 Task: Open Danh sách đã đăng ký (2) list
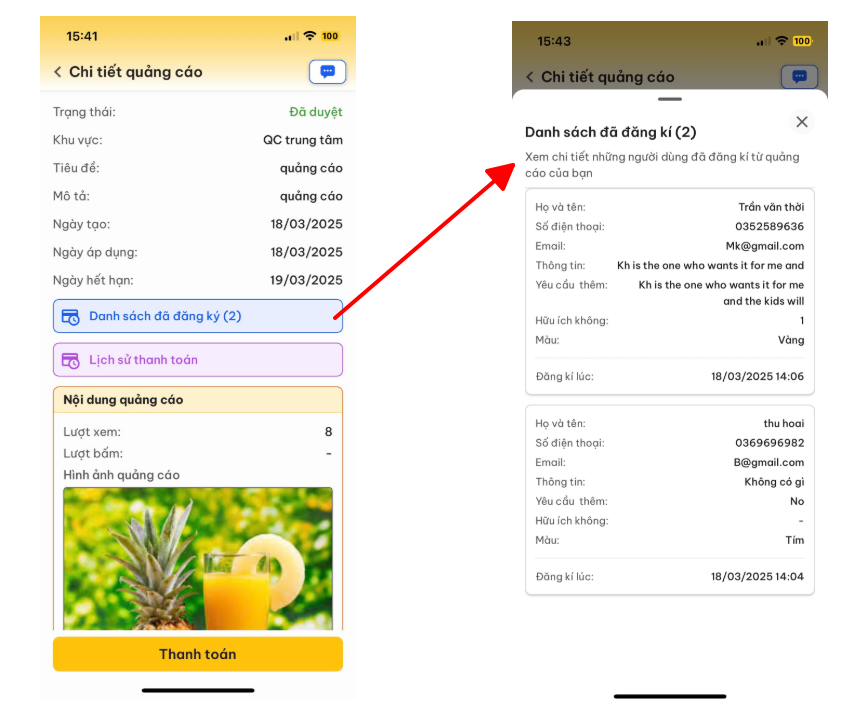pyautogui.click(x=198, y=316)
